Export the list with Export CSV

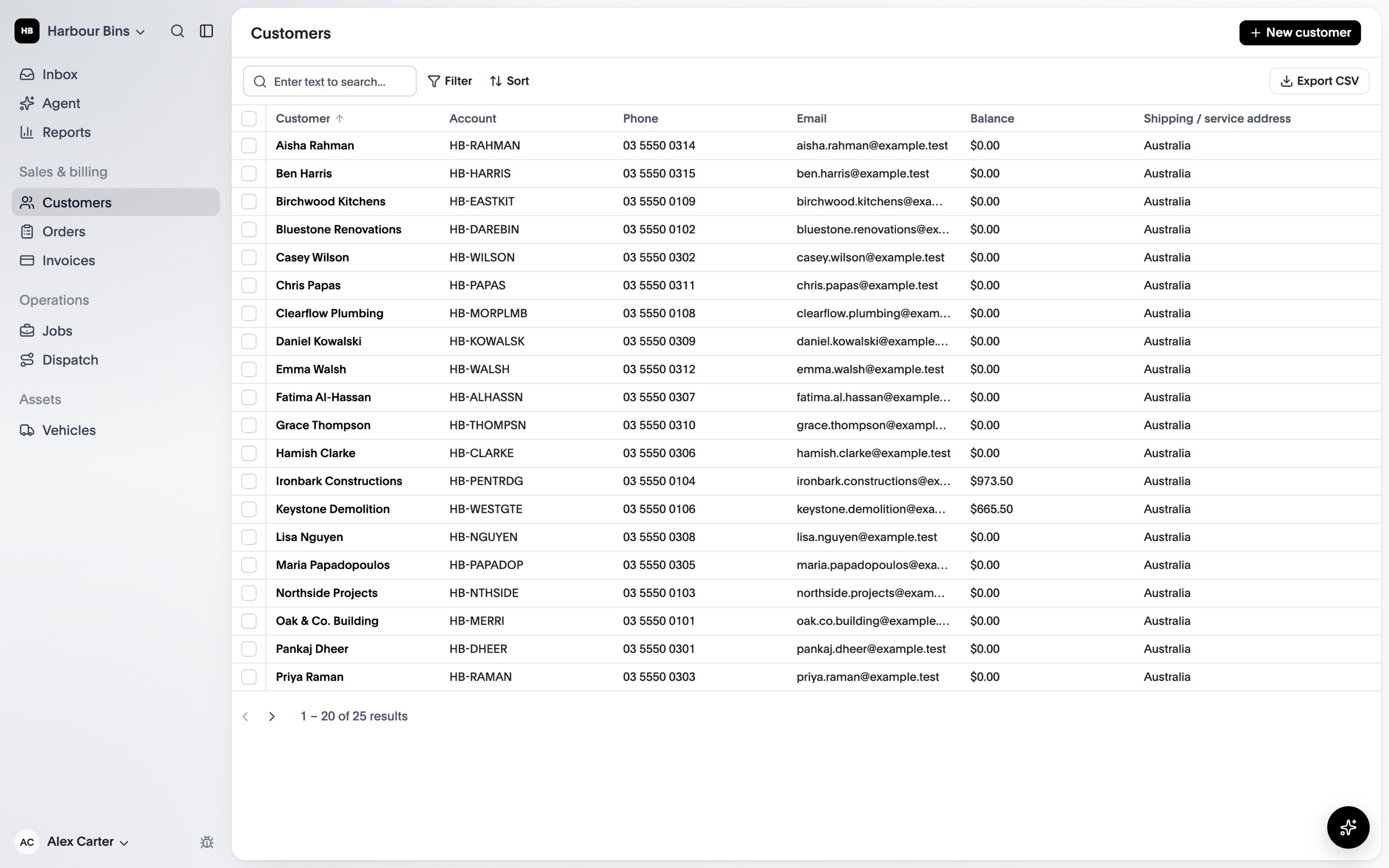click(1319, 81)
